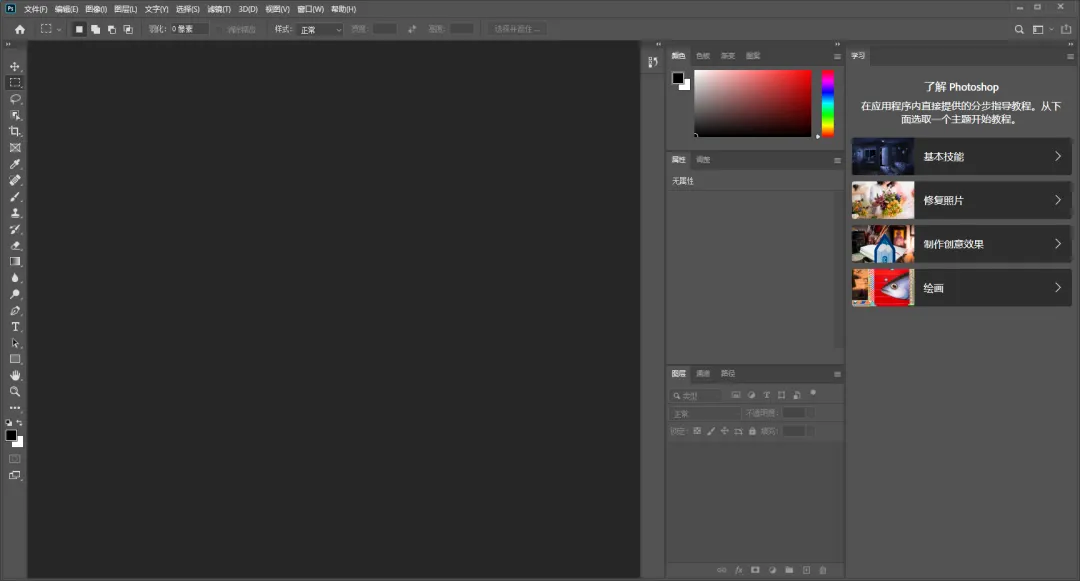Toggle the layer filter on/off switch
The width and height of the screenshot is (1080, 581).
point(813,393)
